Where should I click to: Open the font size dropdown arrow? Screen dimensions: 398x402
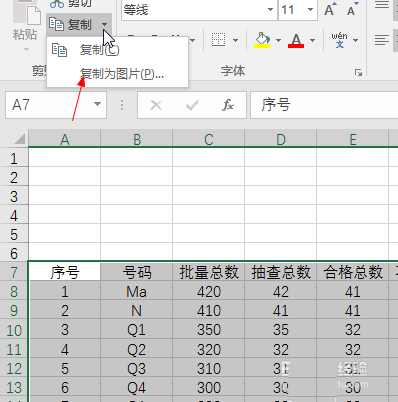pyautogui.click(x=310, y=10)
